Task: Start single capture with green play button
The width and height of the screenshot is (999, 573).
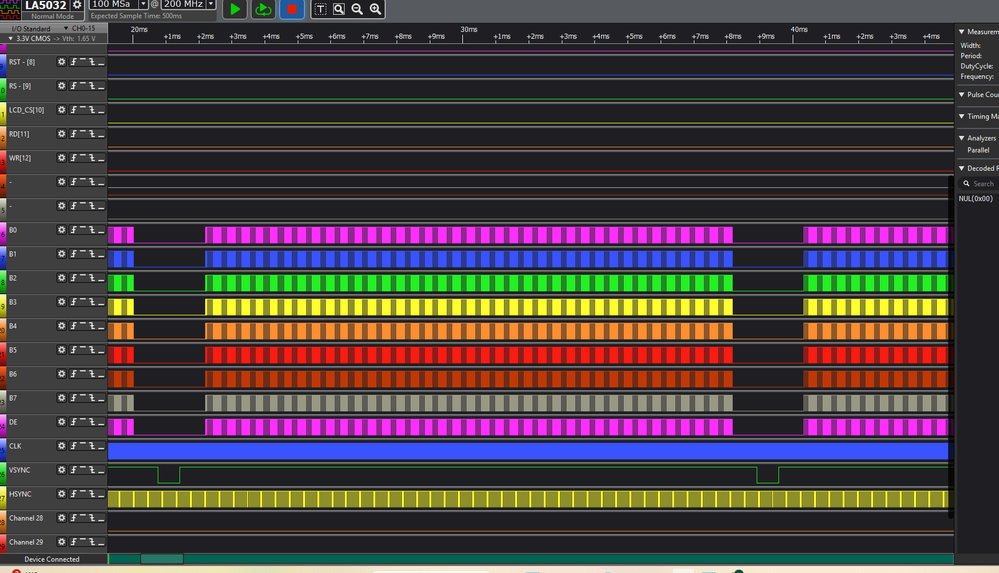Action: pos(235,9)
